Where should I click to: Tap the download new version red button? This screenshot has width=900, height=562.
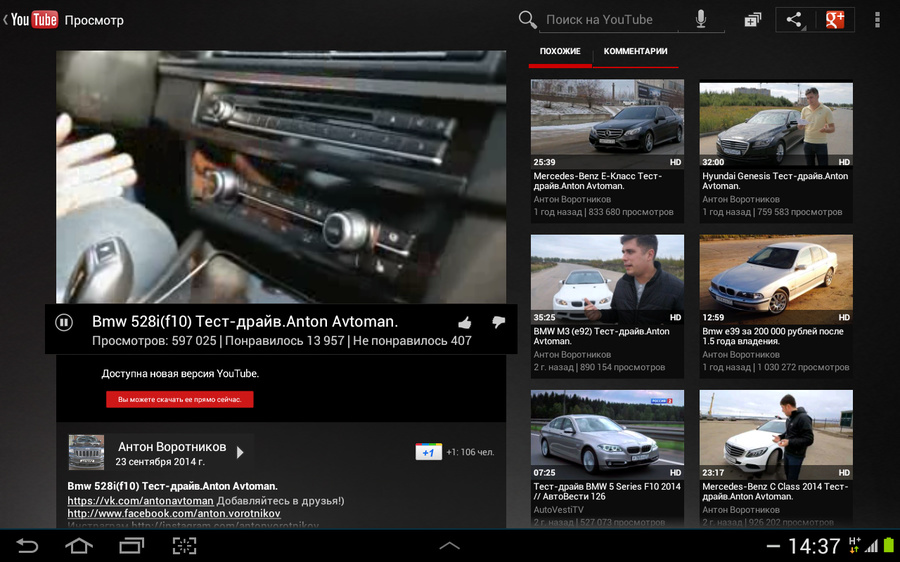click(x=180, y=400)
